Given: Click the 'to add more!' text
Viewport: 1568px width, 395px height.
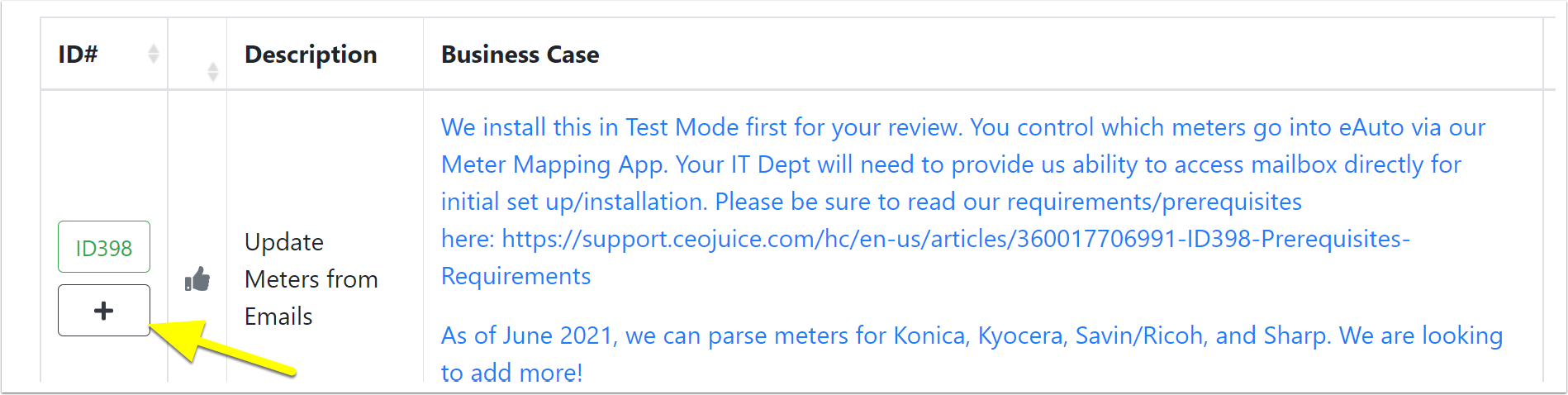Looking at the screenshot, I should [512, 373].
